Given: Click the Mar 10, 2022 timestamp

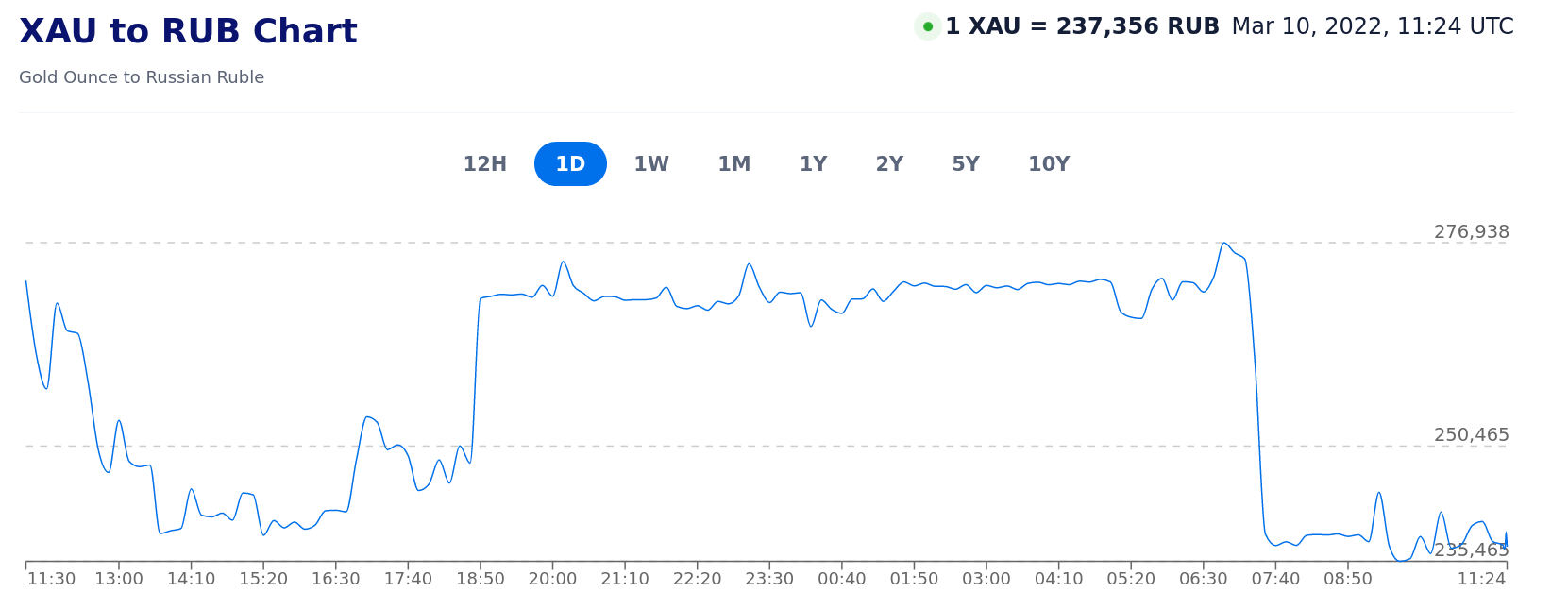Looking at the screenshot, I should point(1372,26).
